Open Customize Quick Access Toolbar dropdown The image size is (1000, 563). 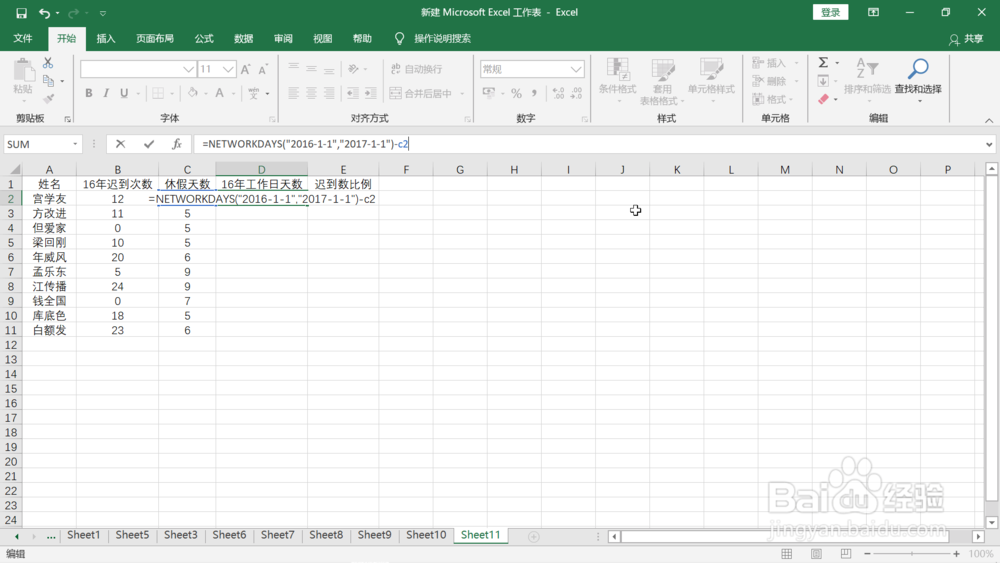coord(103,13)
